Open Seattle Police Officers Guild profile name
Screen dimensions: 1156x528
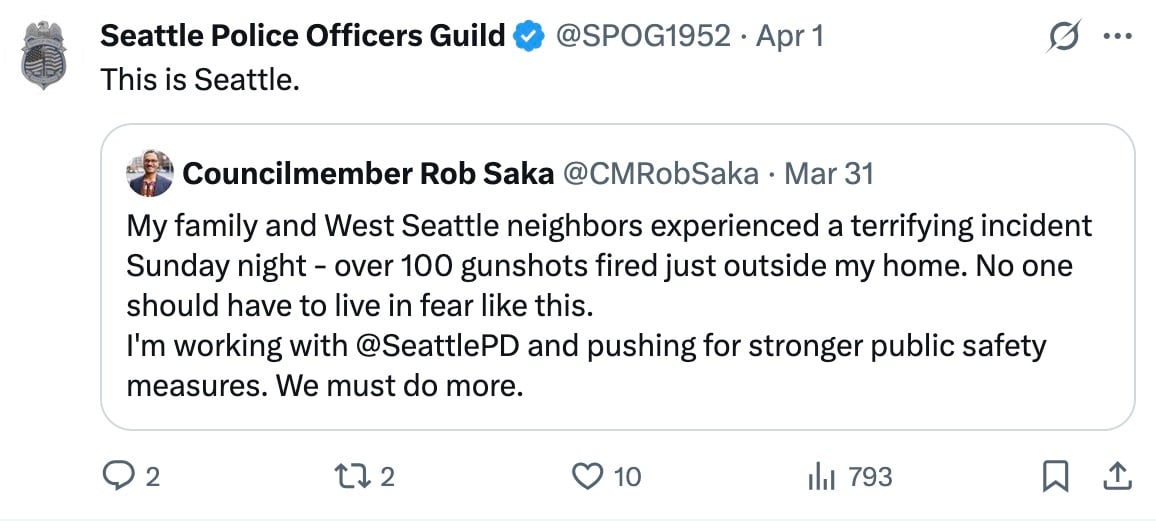coord(303,37)
